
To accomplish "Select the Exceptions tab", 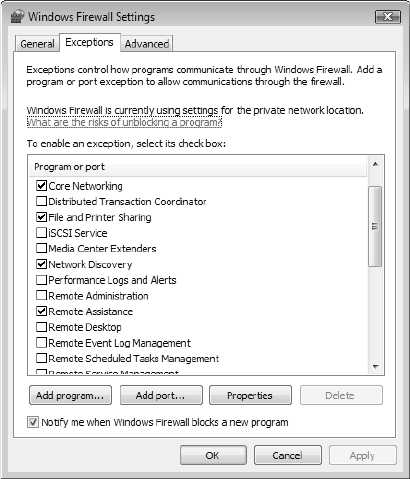I will pos(89,42).
